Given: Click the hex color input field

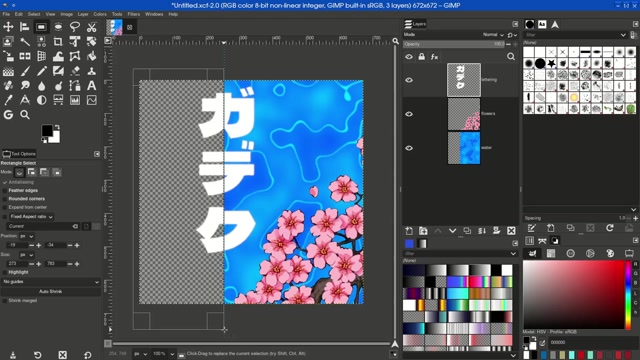Looking at the screenshot, I should click(x=592, y=342).
